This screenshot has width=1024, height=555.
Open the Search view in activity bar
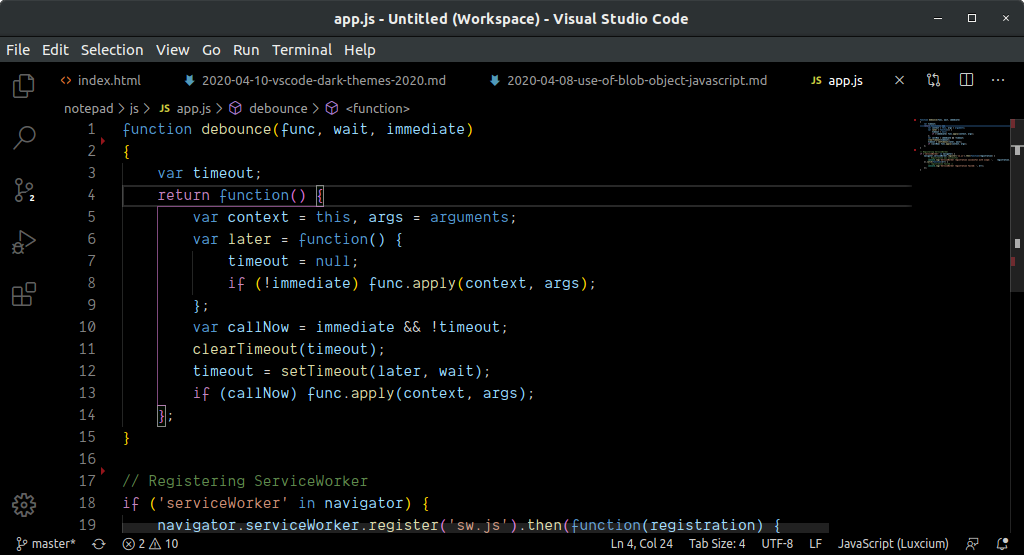[x=24, y=138]
